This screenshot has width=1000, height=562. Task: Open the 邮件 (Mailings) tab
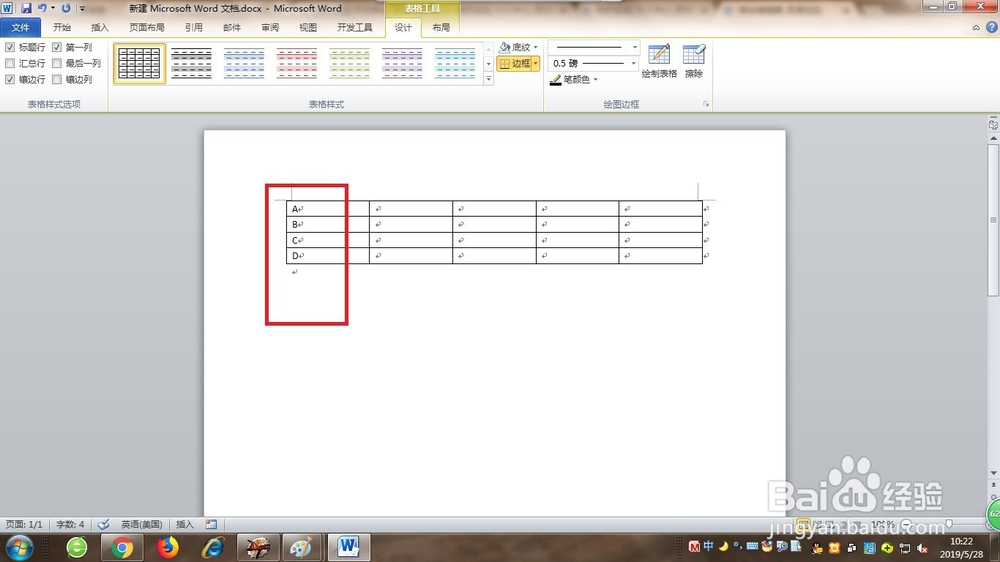[x=232, y=27]
